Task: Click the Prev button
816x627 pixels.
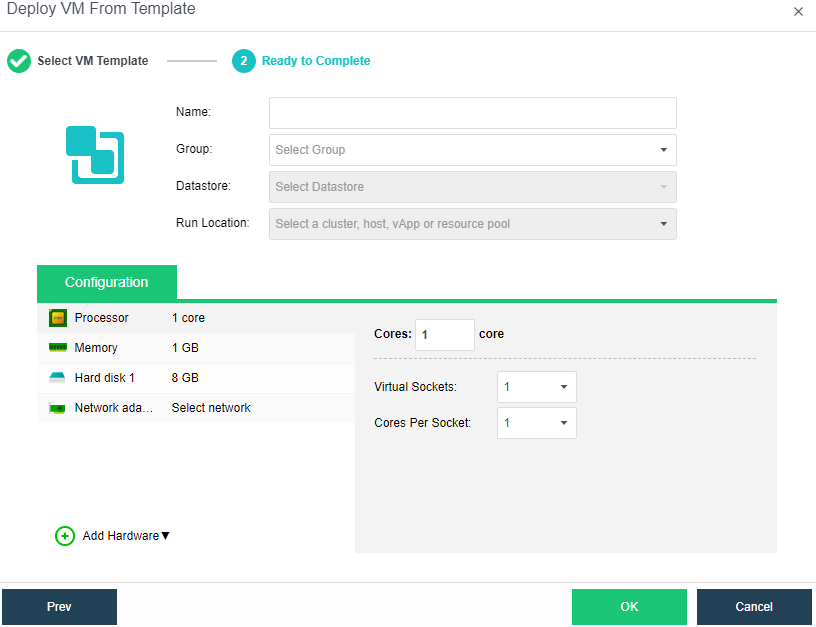Action: pyautogui.click(x=59, y=607)
